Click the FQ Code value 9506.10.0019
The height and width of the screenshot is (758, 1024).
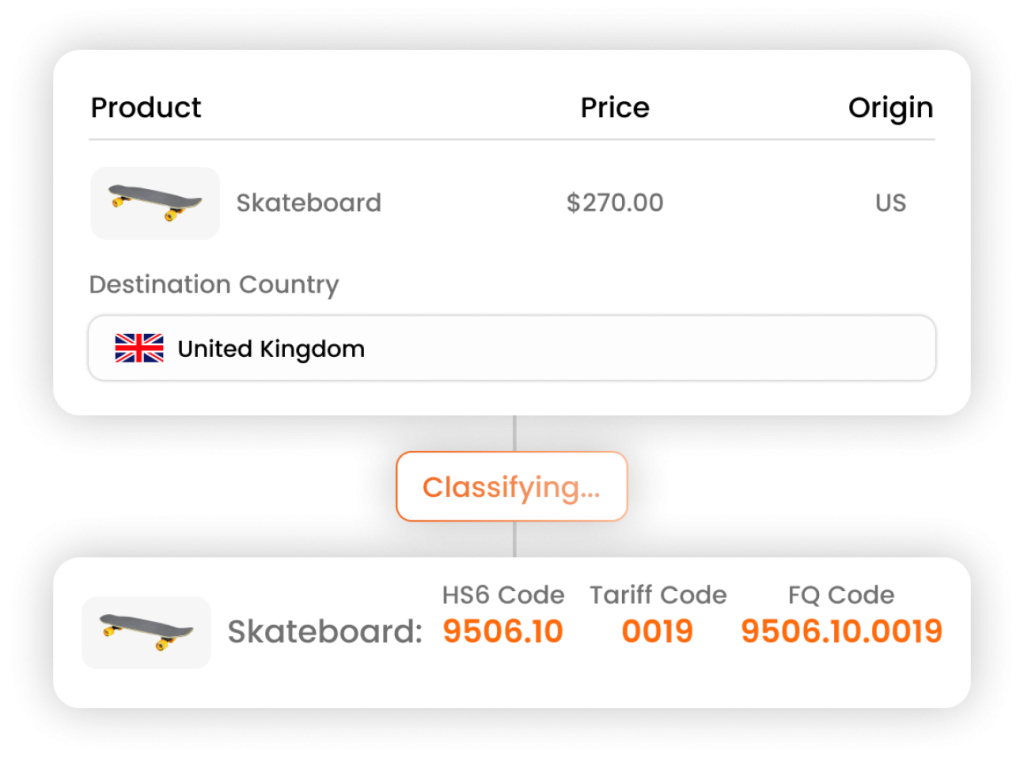click(x=841, y=632)
